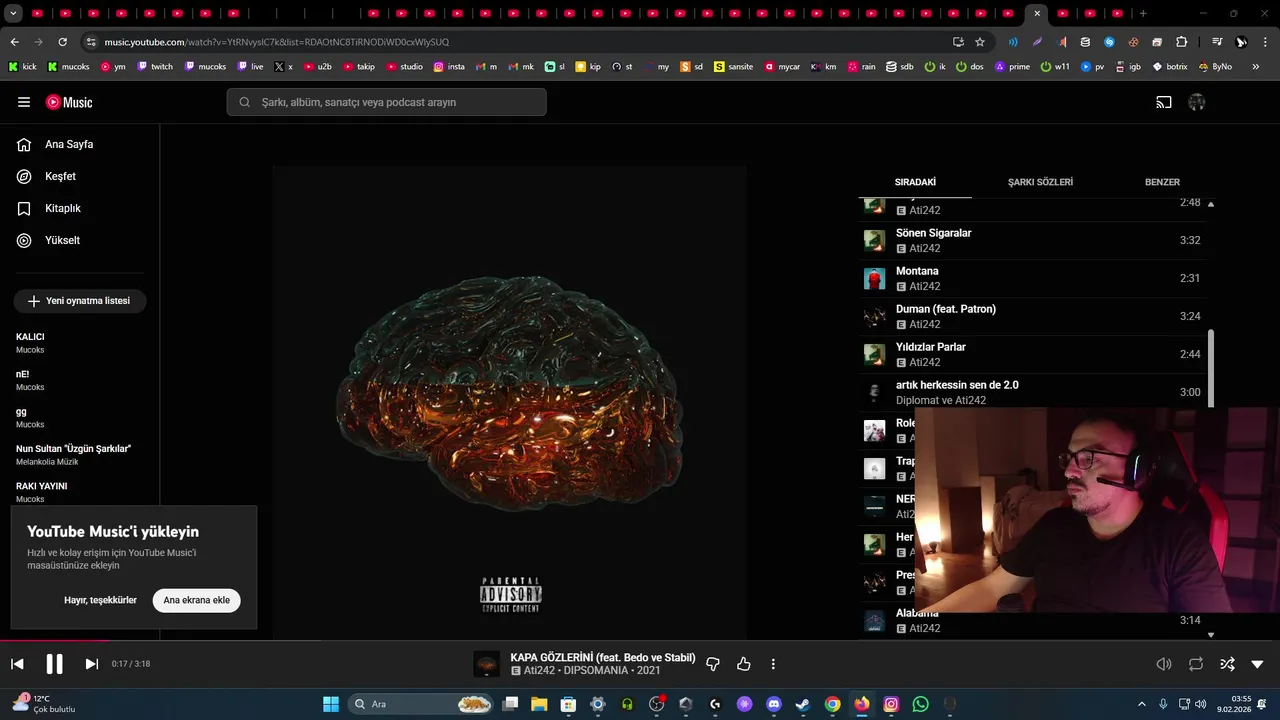Open the hamburger guide menu
This screenshot has height=720, width=1280.
(x=24, y=102)
